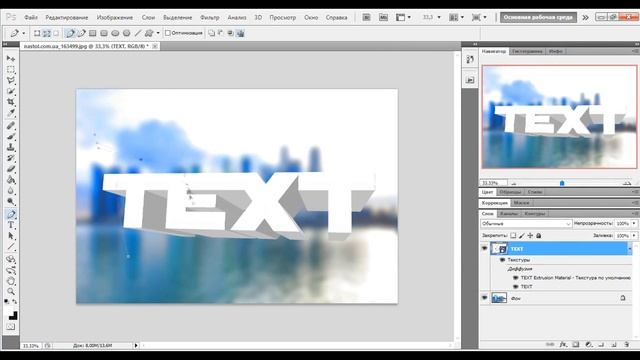Select the Quick Selection tool
This screenshot has height=360, width=640.
tap(11, 91)
